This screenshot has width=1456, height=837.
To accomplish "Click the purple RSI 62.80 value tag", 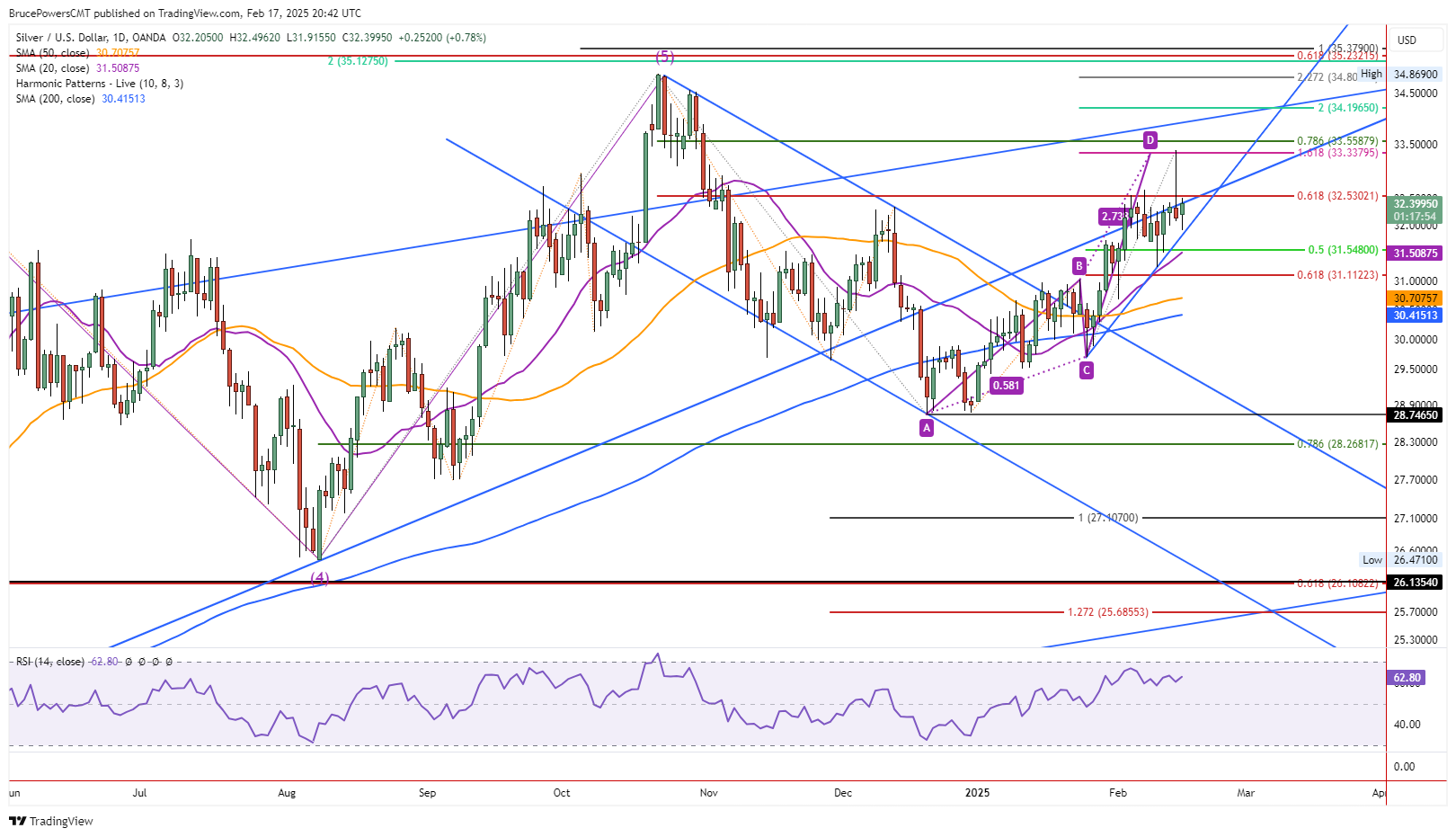I will coord(1407,678).
